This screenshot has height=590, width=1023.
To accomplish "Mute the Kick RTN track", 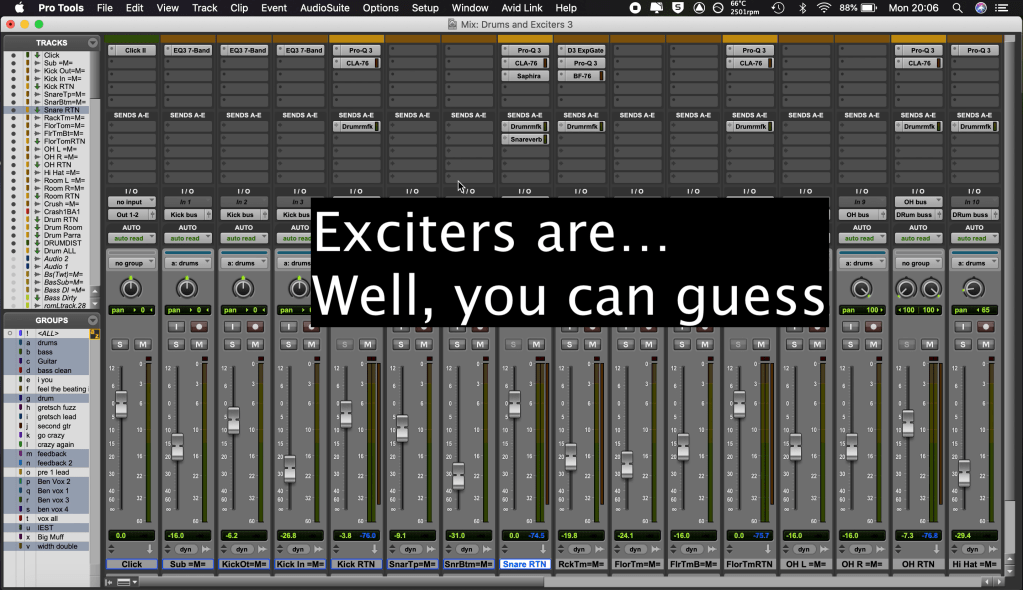I will coord(366,344).
